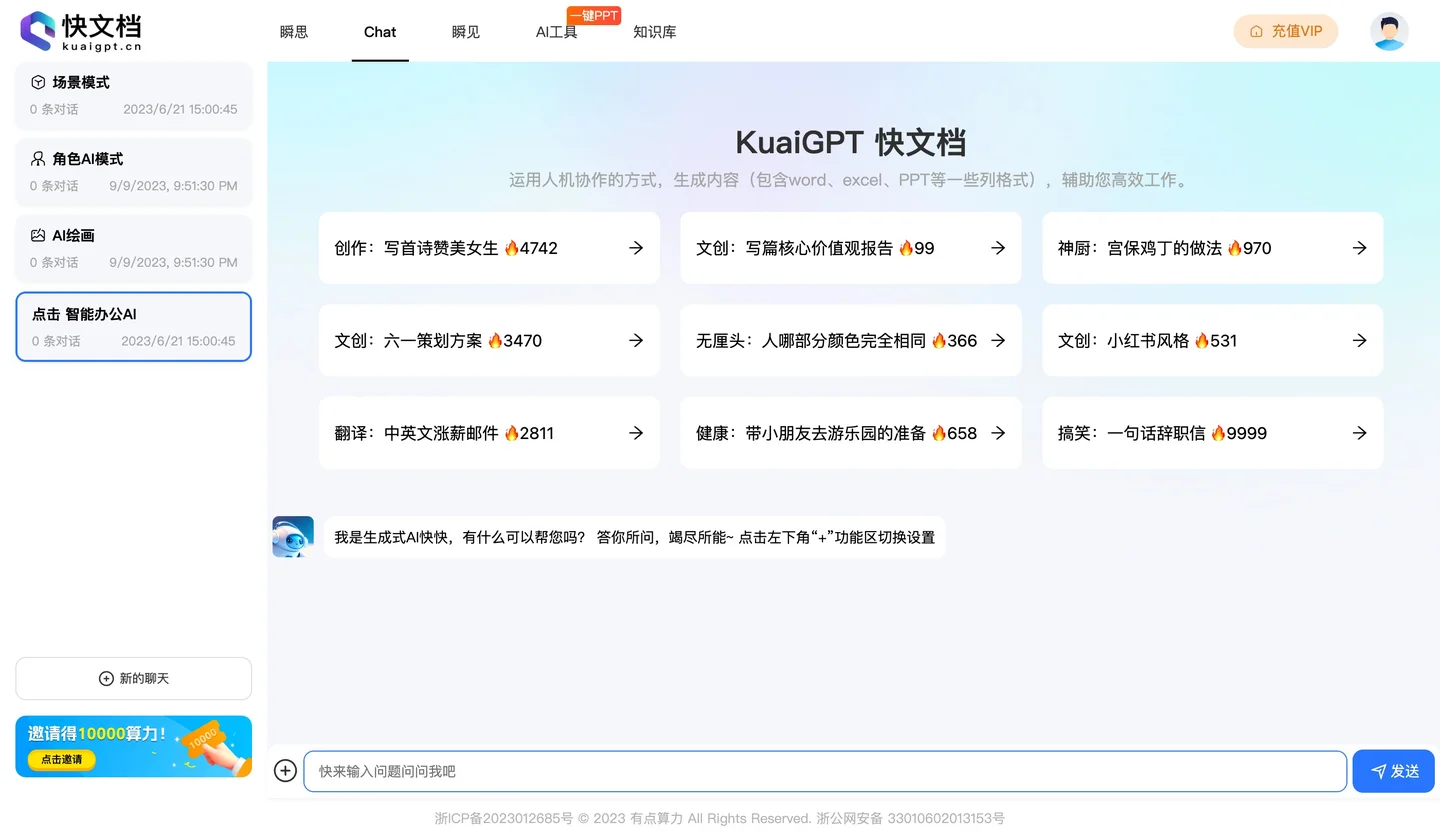Screen dimensions: 1440x839
Task: Click the arrow on 人哪部分颜色完全相同 card
Action: 998,340
